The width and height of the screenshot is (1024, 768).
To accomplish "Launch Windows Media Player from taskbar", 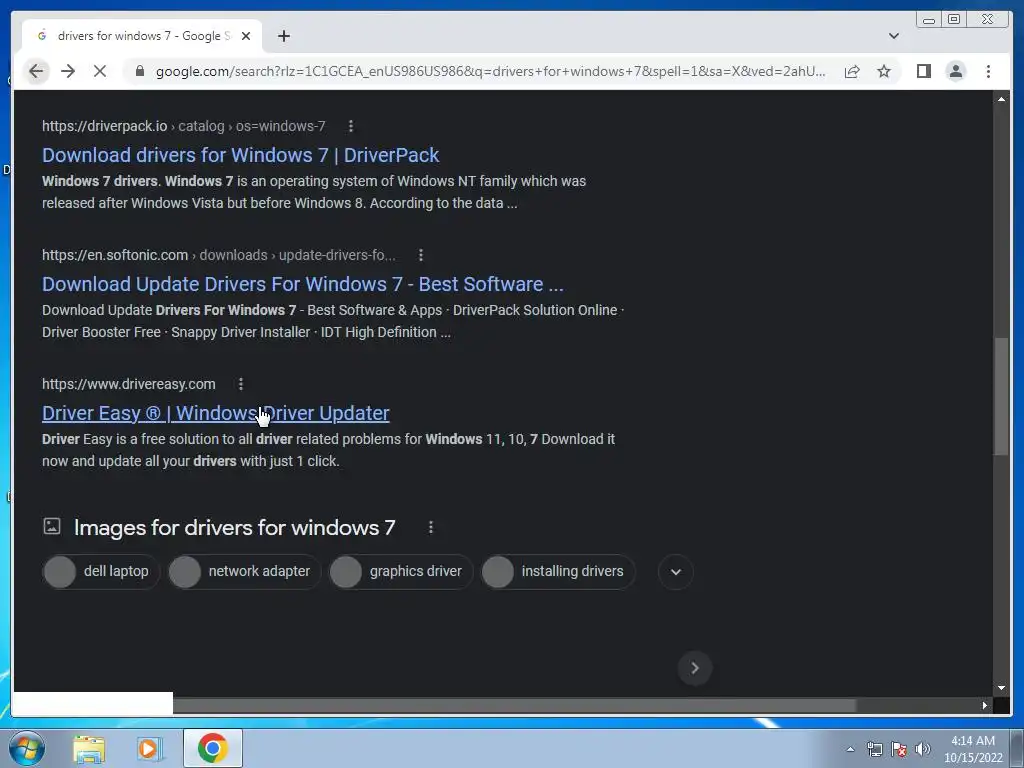I will point(150,748).
